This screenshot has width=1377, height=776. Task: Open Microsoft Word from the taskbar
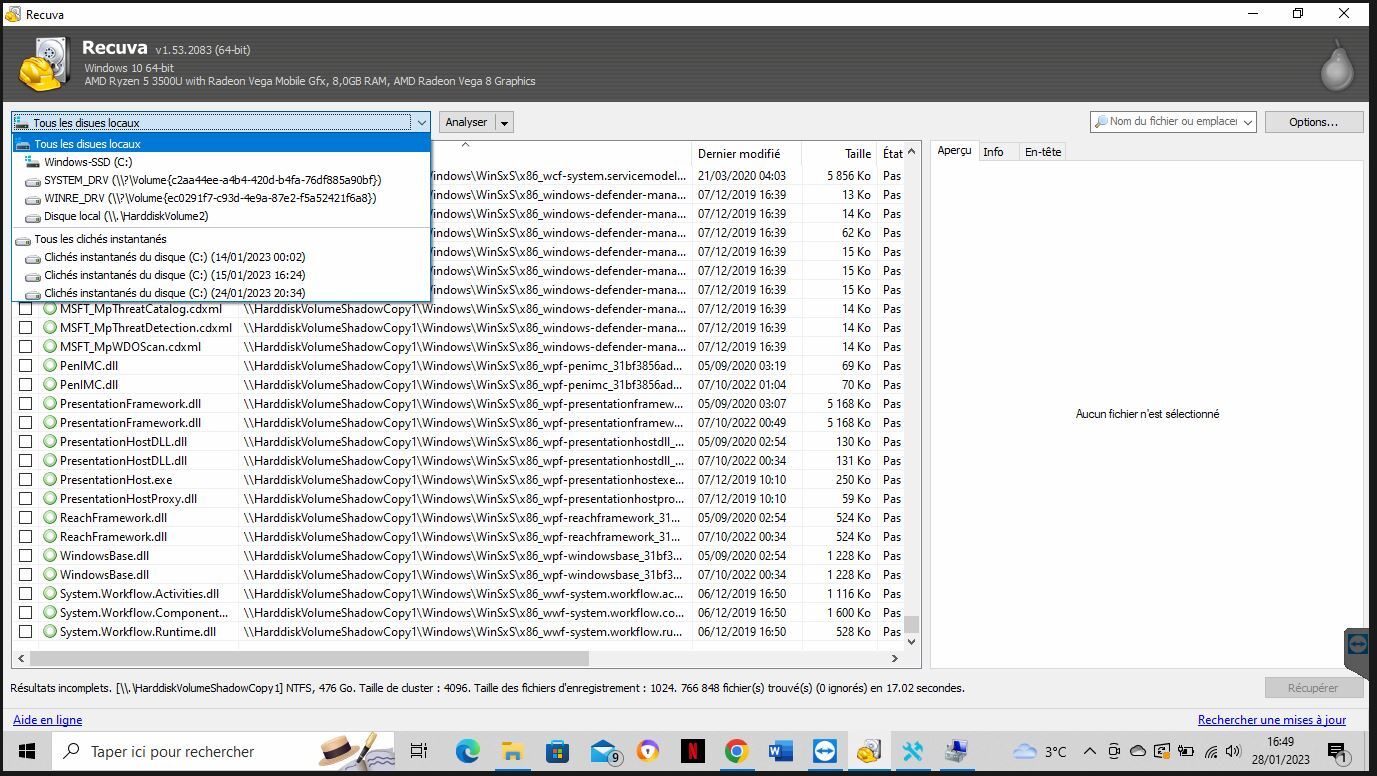(781, 751)
